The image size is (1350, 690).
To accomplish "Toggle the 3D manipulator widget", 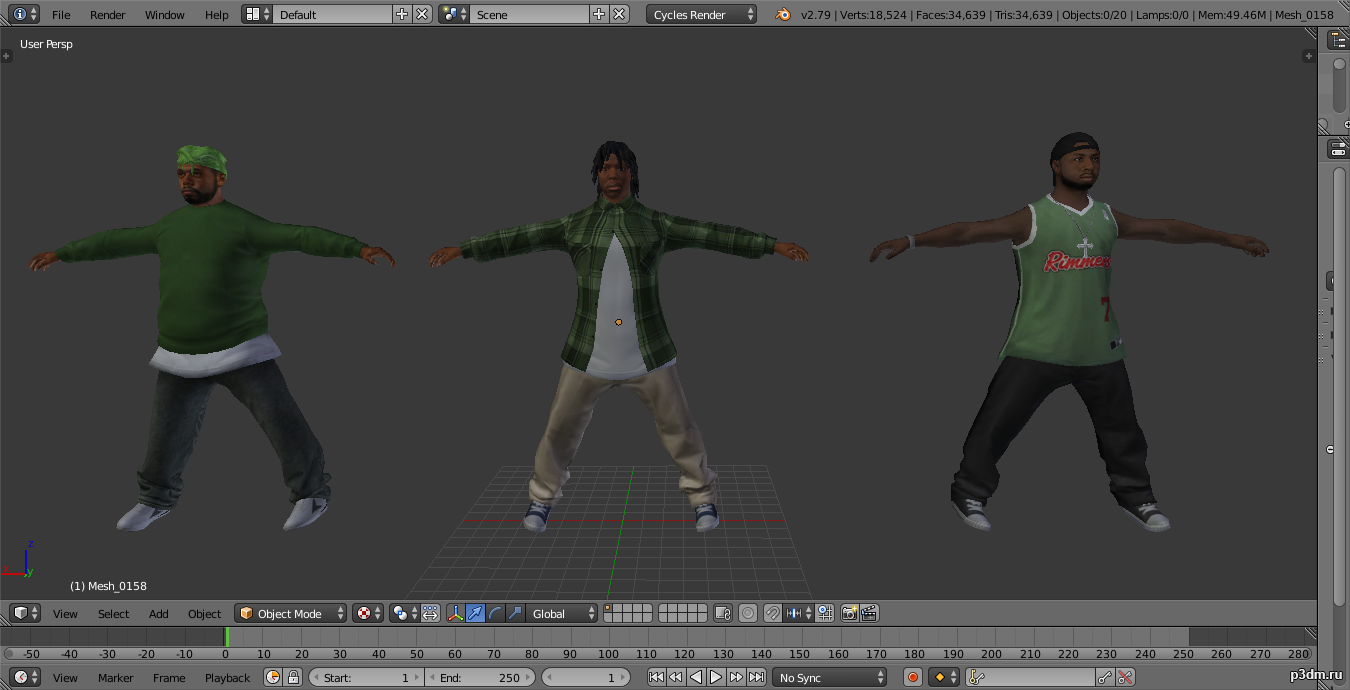I will point(456,613).
